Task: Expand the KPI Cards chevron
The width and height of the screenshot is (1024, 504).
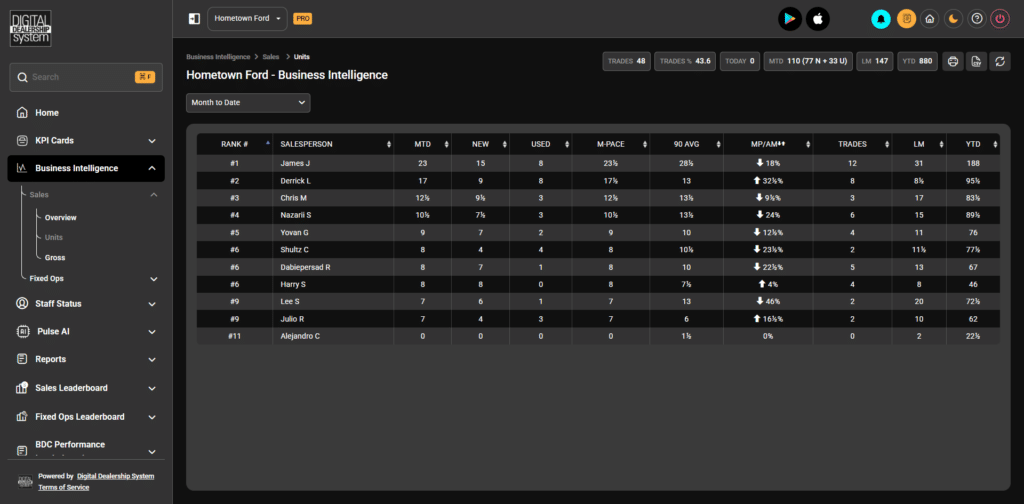Action: pos(152,140)
